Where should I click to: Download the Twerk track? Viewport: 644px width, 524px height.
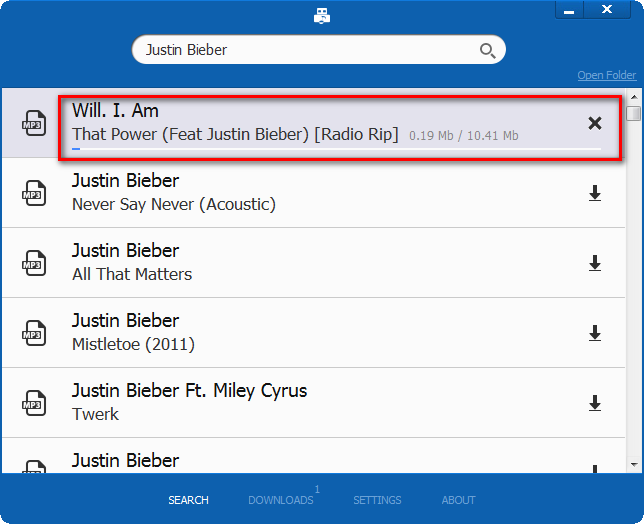coord(595,403)
